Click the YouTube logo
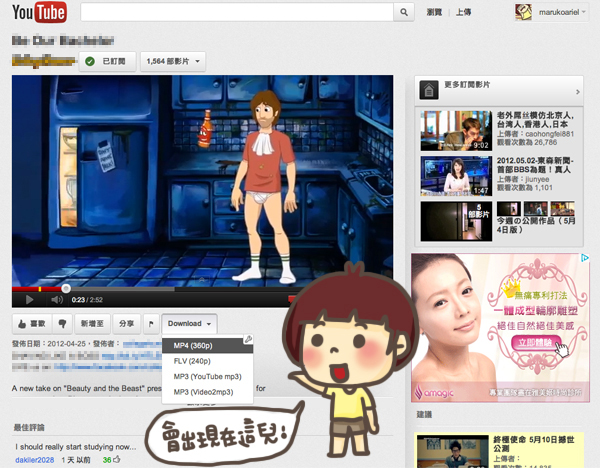The height and width of the screenshot is (468, 600). coord(39,12)
